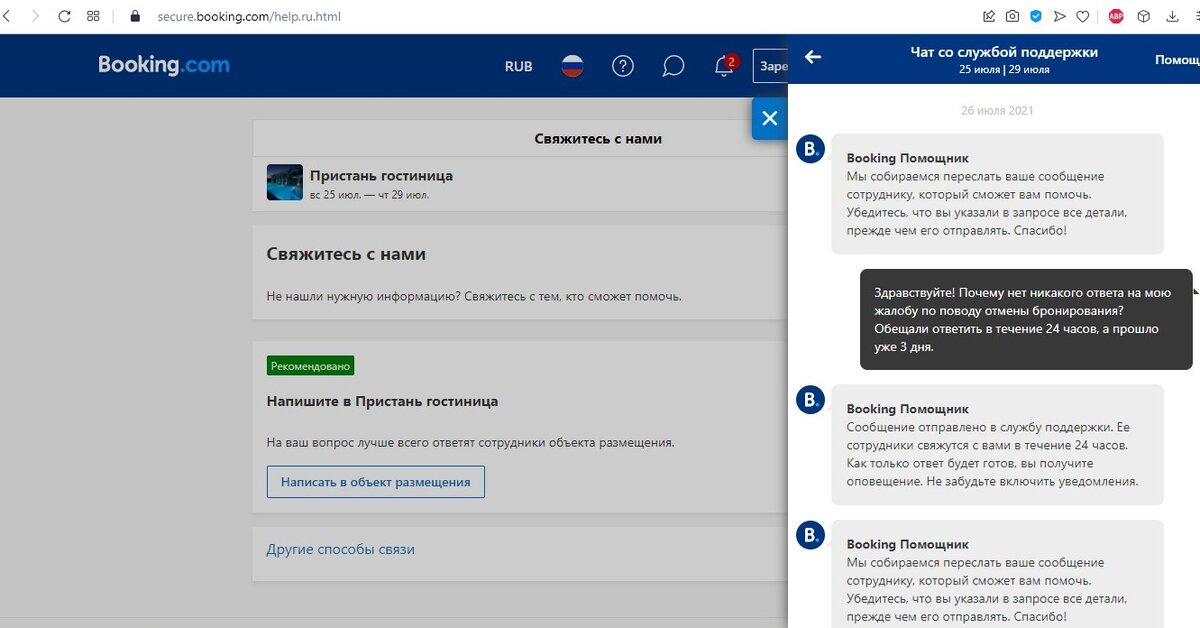Click the third Booking Помощник avatar icon
Screen dimensions: 1200x628
810,536
